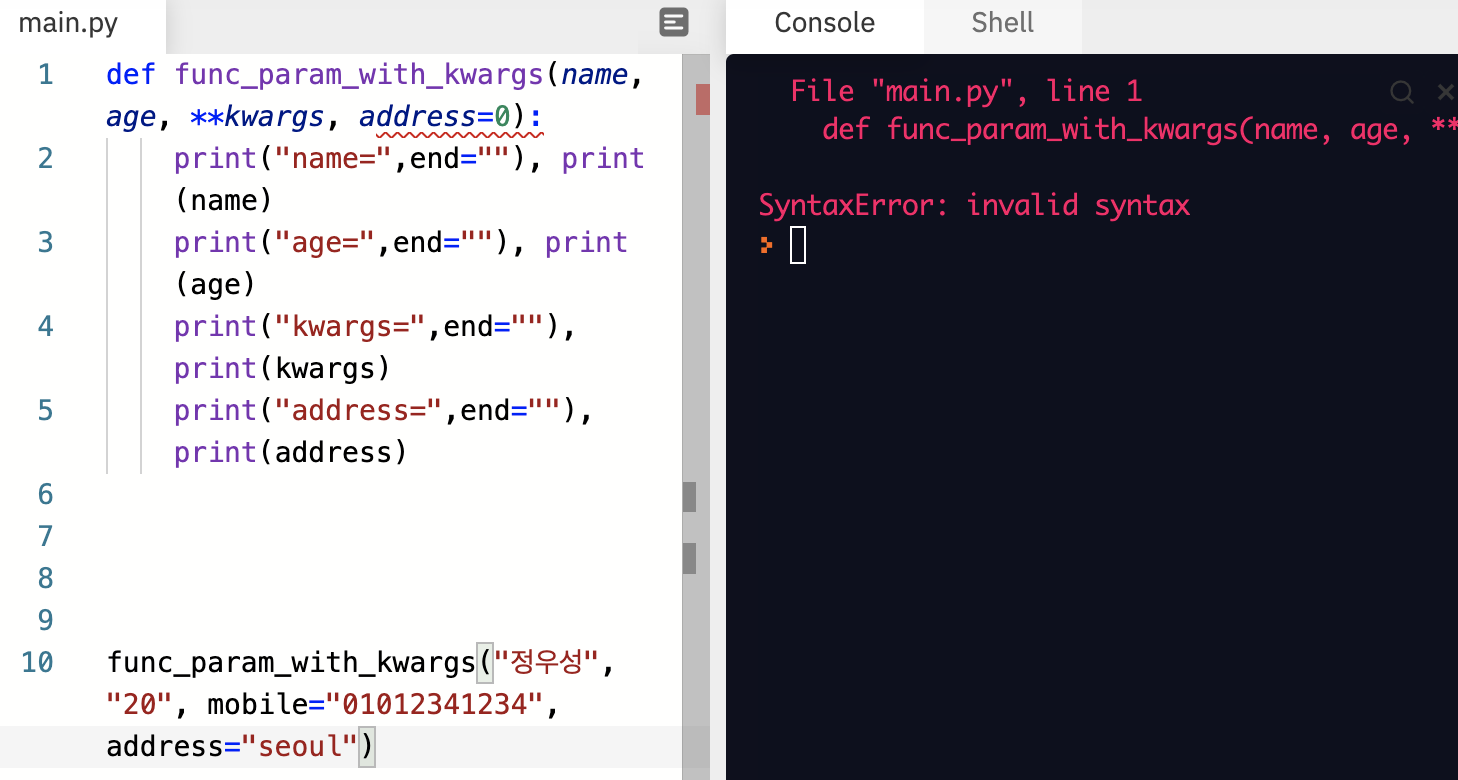Click line number 6 in gutter

(x=45, y=494)
